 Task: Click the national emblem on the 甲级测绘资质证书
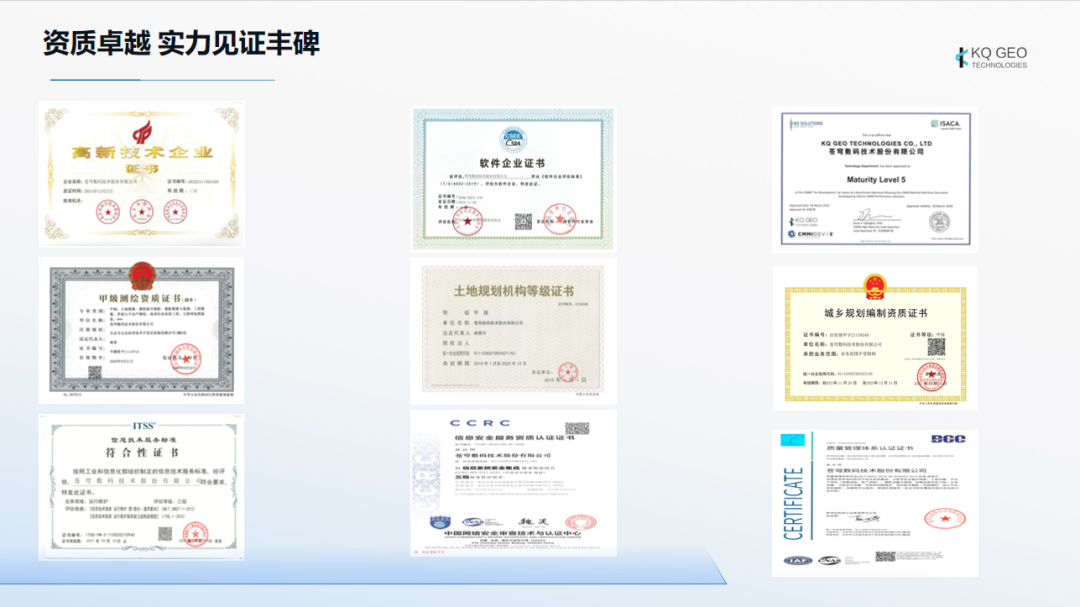(x=140, y=270)
